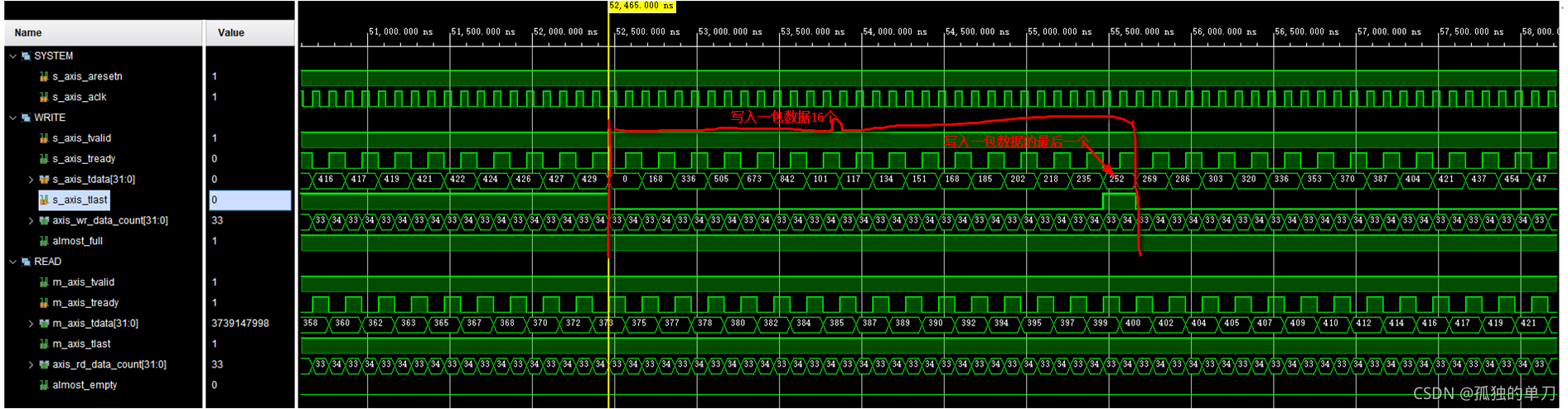Viewport: 1568px width, 409px height.
Task: Click the Value column header
Action: pyautogui.click(x=231, y=33)
